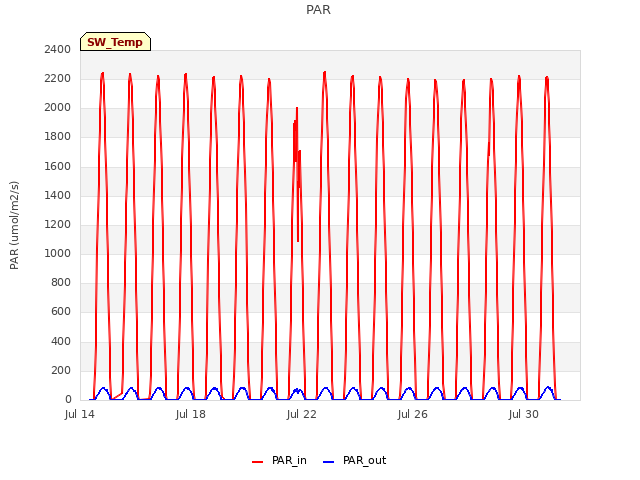640x480 pixels.
Task: Click the 1000 y-axis tick label
Action: point(58,253)
